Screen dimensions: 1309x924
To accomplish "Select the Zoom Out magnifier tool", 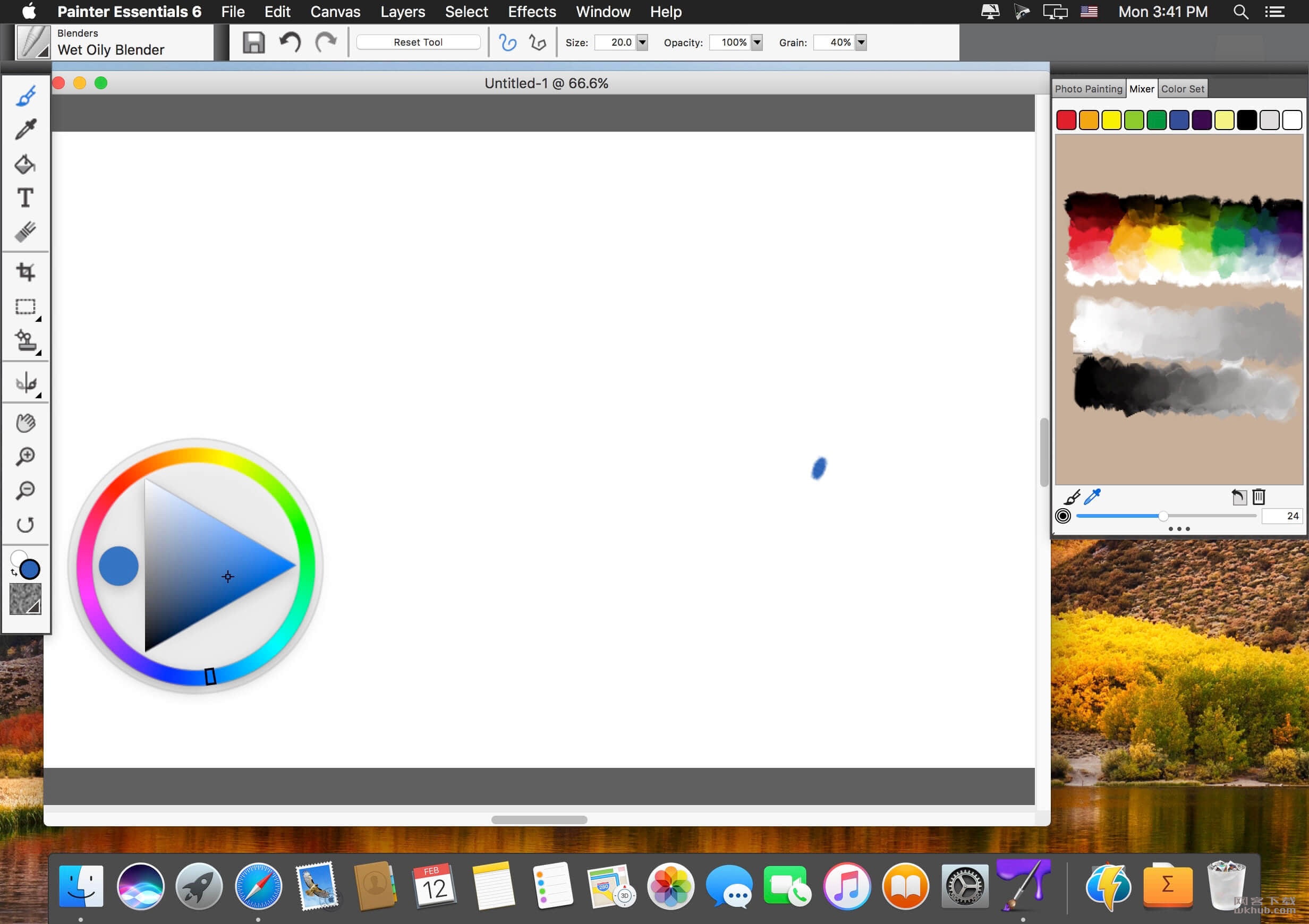I will pos(25,490).
